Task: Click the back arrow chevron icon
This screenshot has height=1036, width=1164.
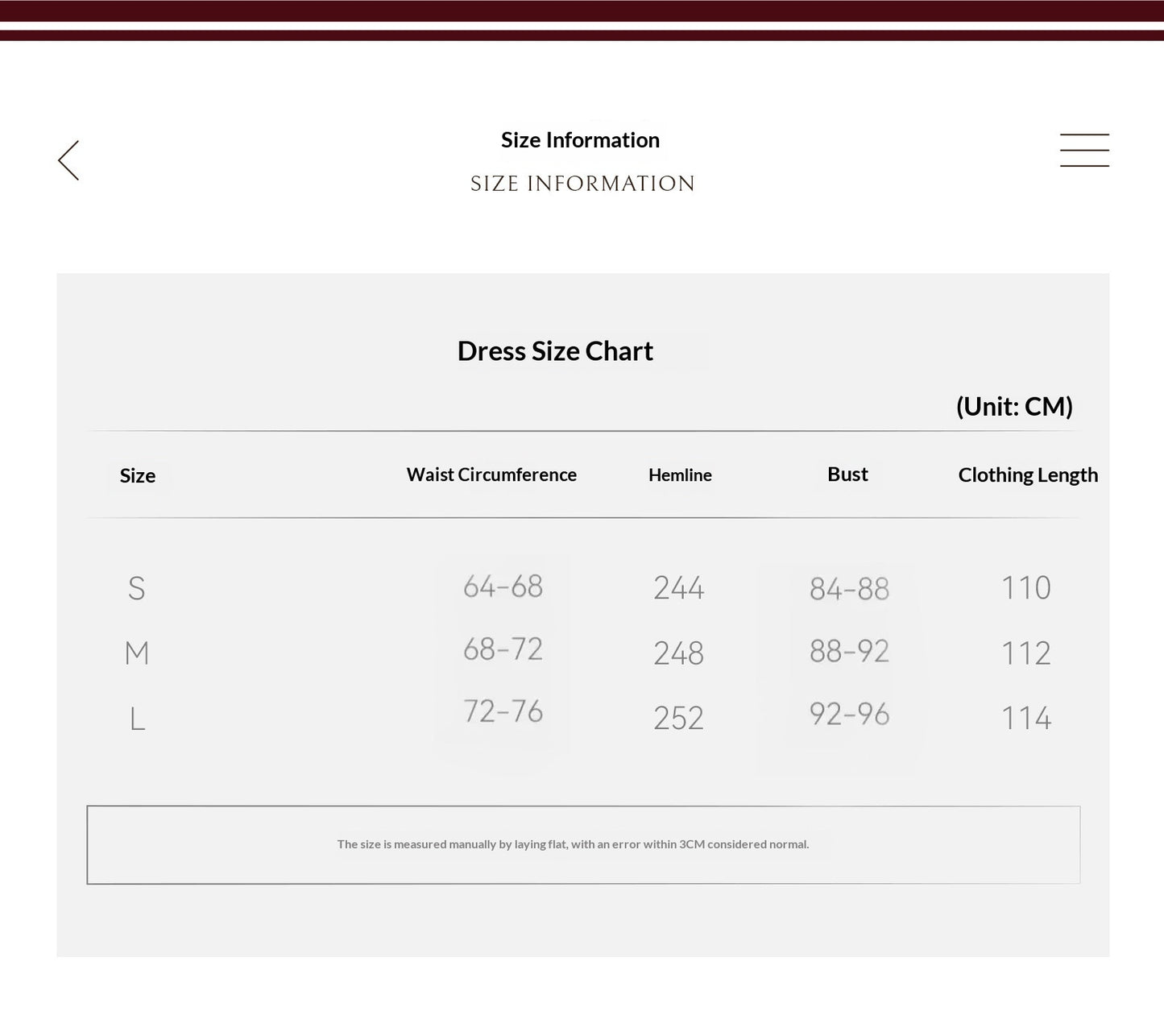Action: [x=68, y=160]
